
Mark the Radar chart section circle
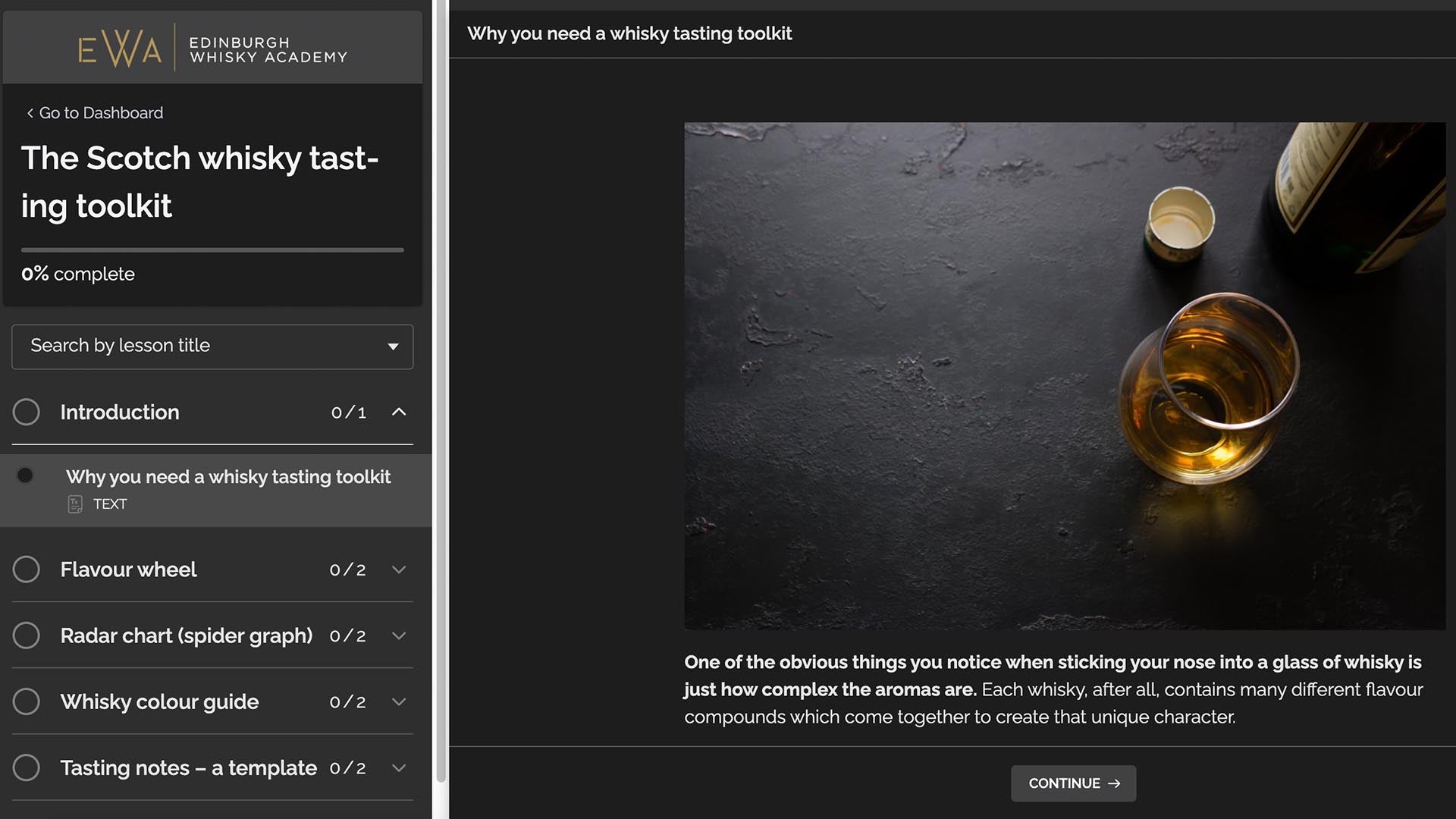click(27, 635)
